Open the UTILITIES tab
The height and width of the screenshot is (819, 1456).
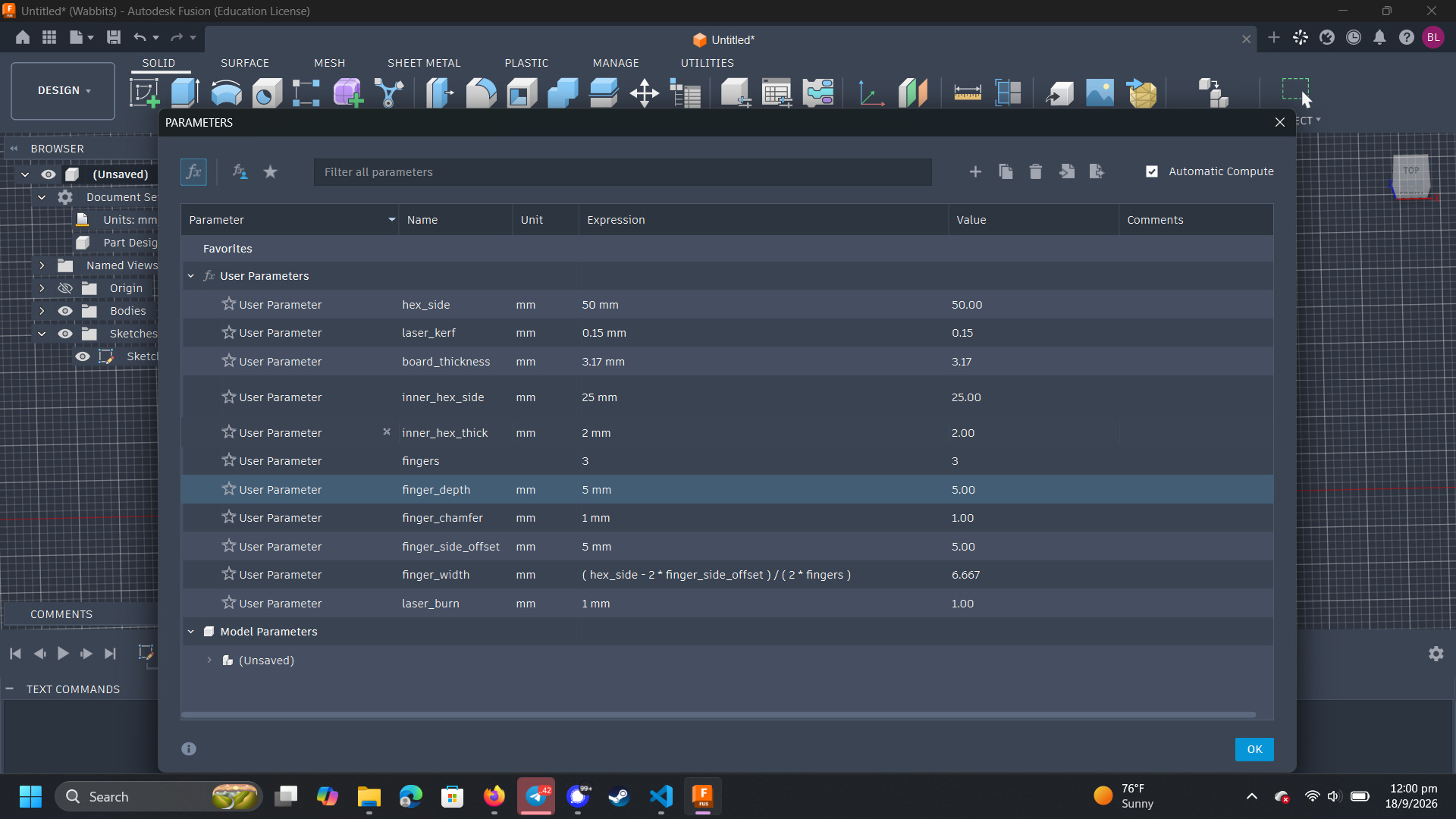[x=707, y=63]
